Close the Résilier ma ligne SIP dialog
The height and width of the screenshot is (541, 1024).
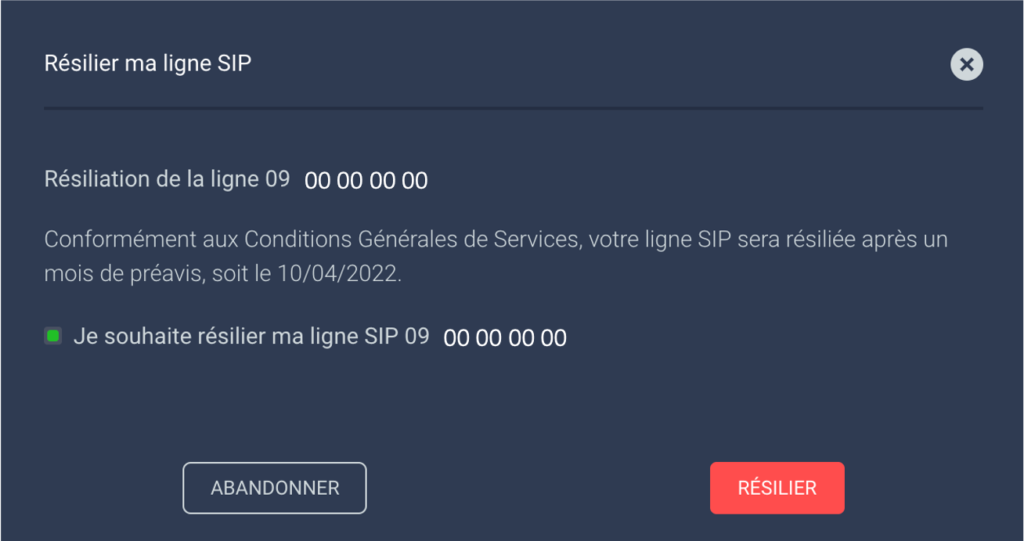pyautogui.click(x=966, y=65)
